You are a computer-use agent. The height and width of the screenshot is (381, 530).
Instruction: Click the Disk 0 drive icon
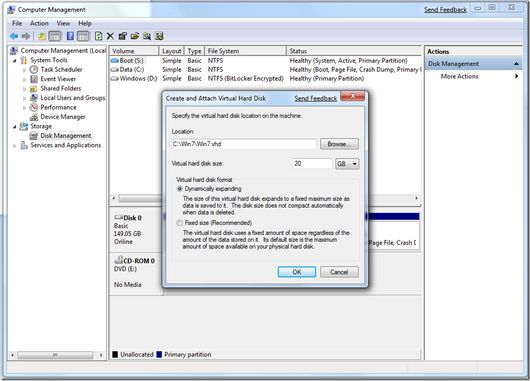point(119,217)
